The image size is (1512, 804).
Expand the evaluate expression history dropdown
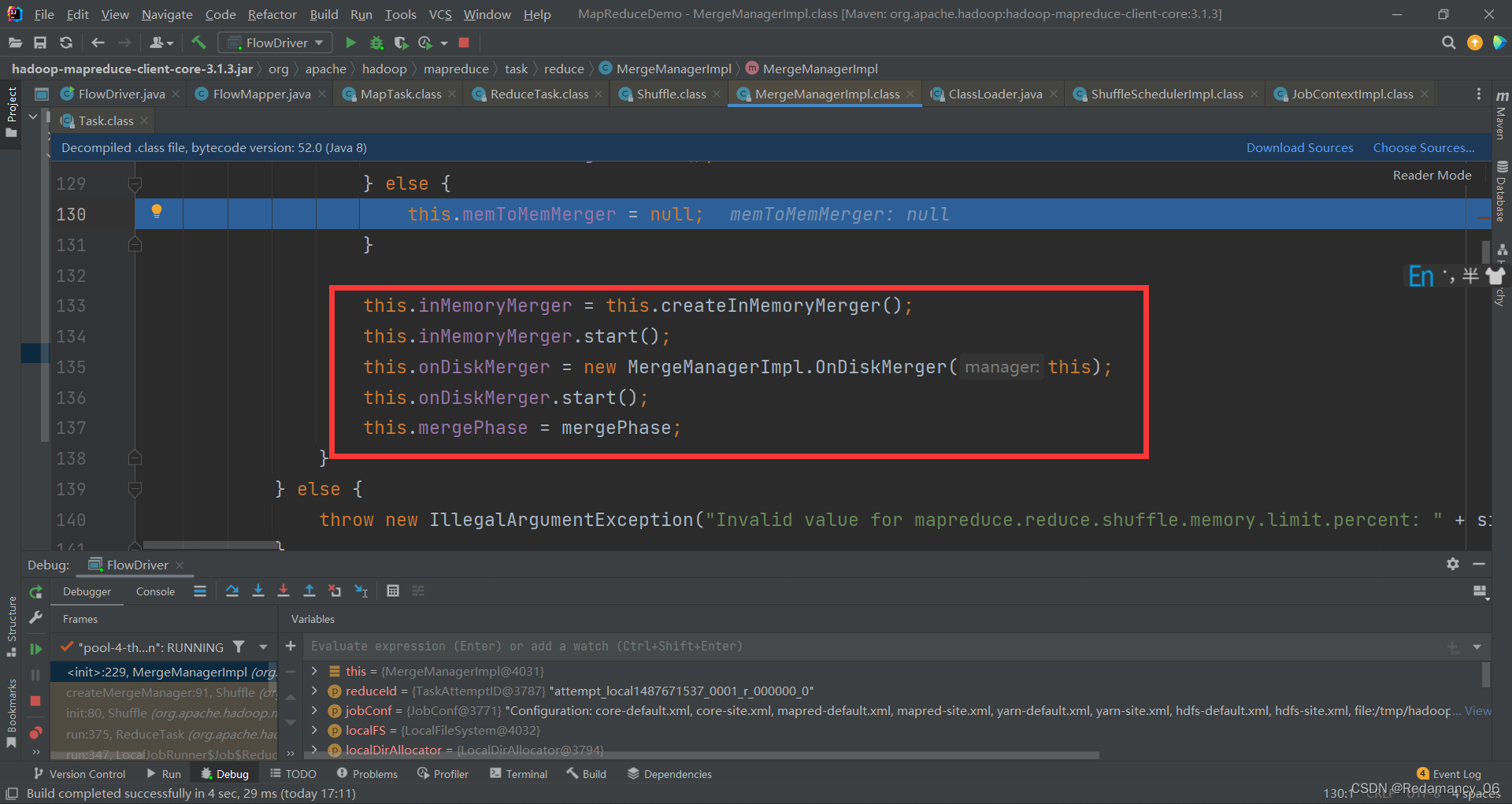pos(1477,647)
